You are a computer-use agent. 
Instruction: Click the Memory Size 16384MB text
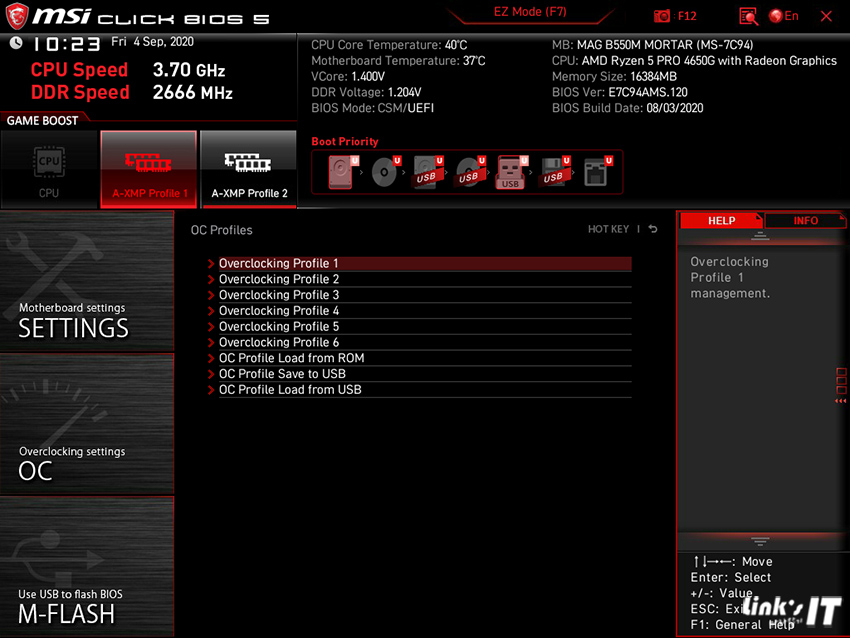click(614, 76)
